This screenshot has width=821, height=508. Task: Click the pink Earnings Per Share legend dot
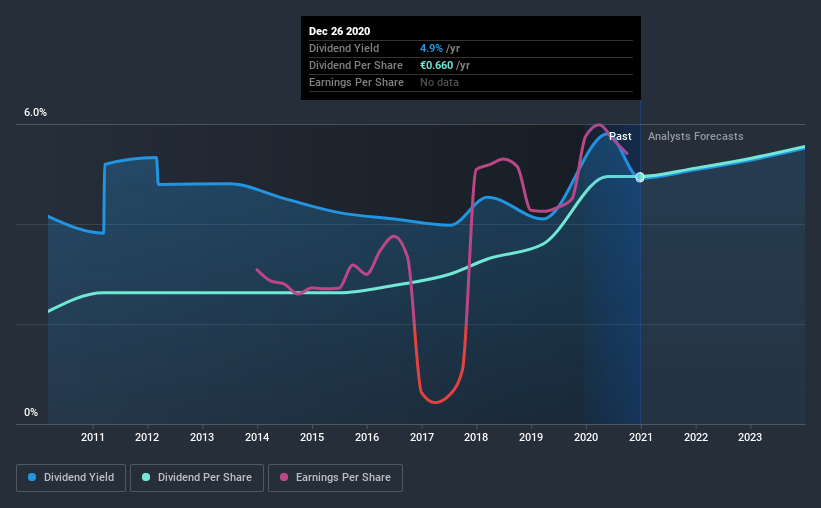point(284,477)
